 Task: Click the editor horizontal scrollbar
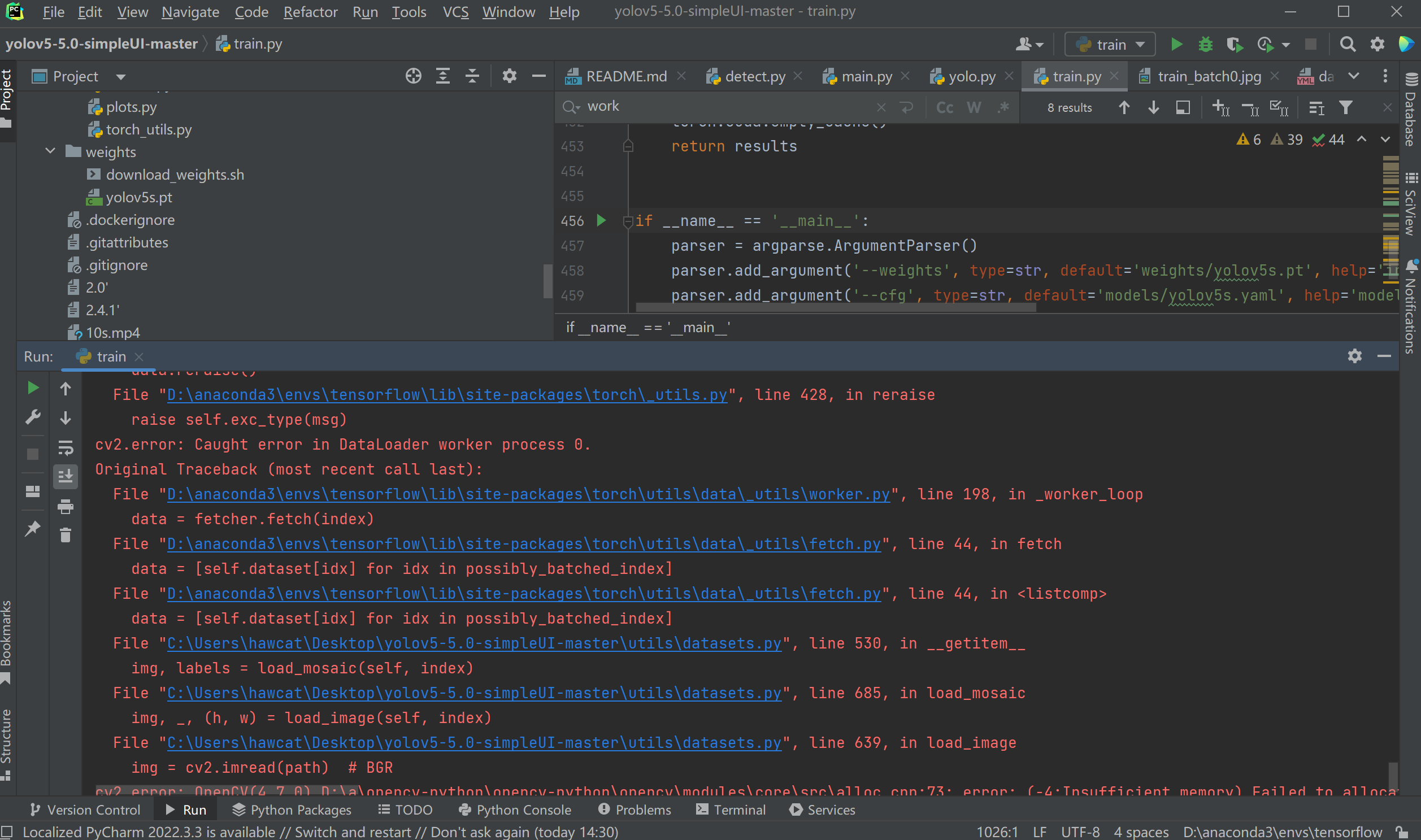click(x=836, y=308)
